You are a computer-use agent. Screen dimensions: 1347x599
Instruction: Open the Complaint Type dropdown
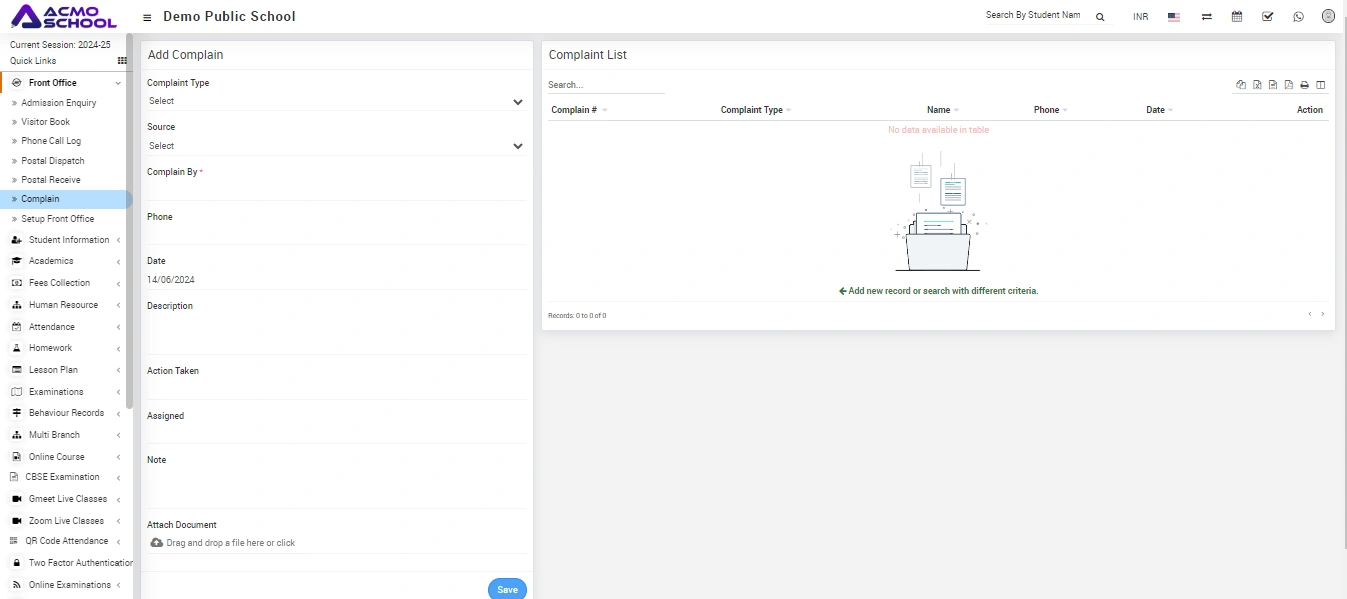click(336, 101)
